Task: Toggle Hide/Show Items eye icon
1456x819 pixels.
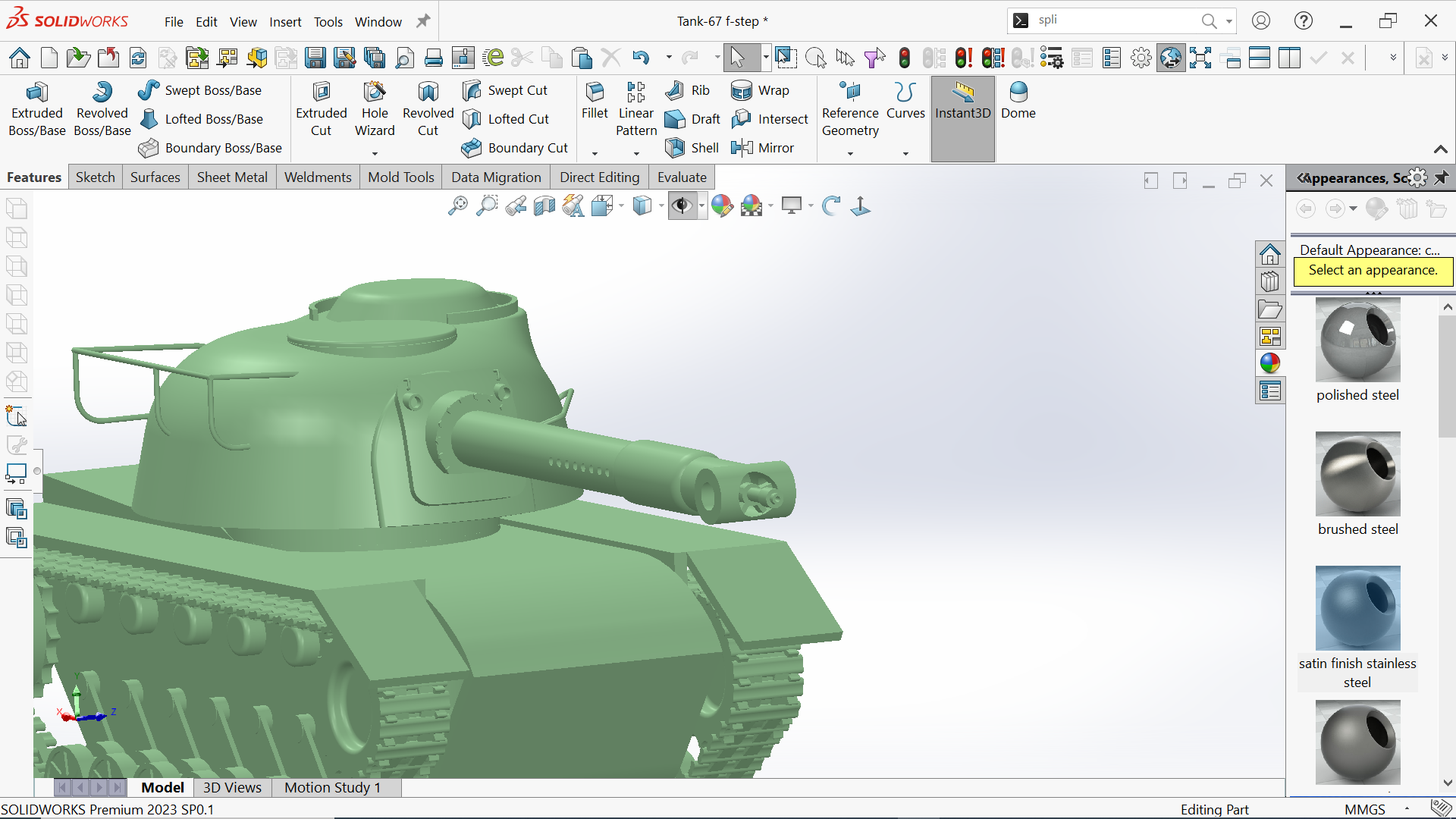Action: (682, 206)
